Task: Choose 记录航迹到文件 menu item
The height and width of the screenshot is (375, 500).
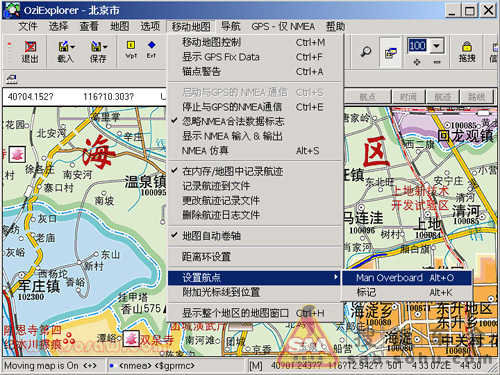Action: coord(255,186)
